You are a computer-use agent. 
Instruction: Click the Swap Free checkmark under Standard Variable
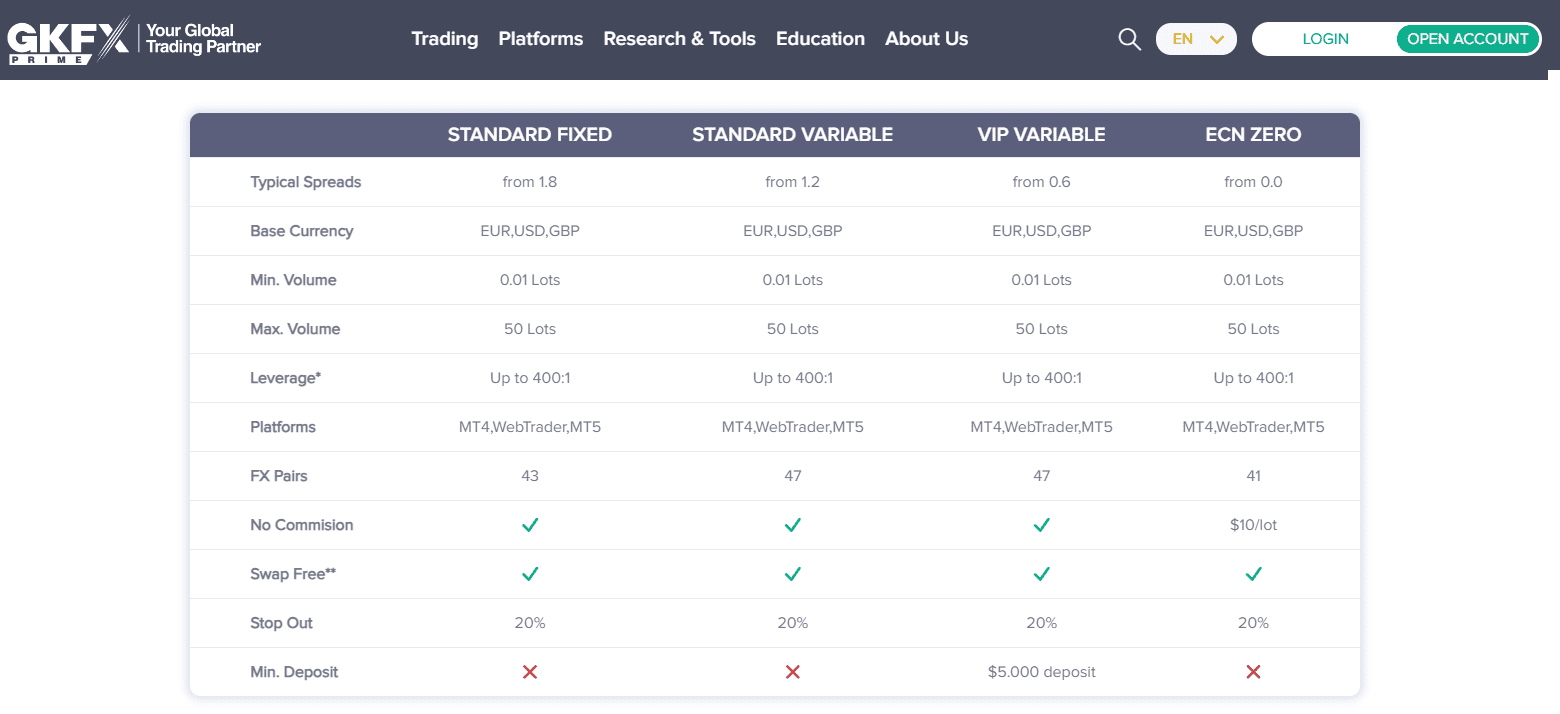pyautogui.click(x=793, y=573)
